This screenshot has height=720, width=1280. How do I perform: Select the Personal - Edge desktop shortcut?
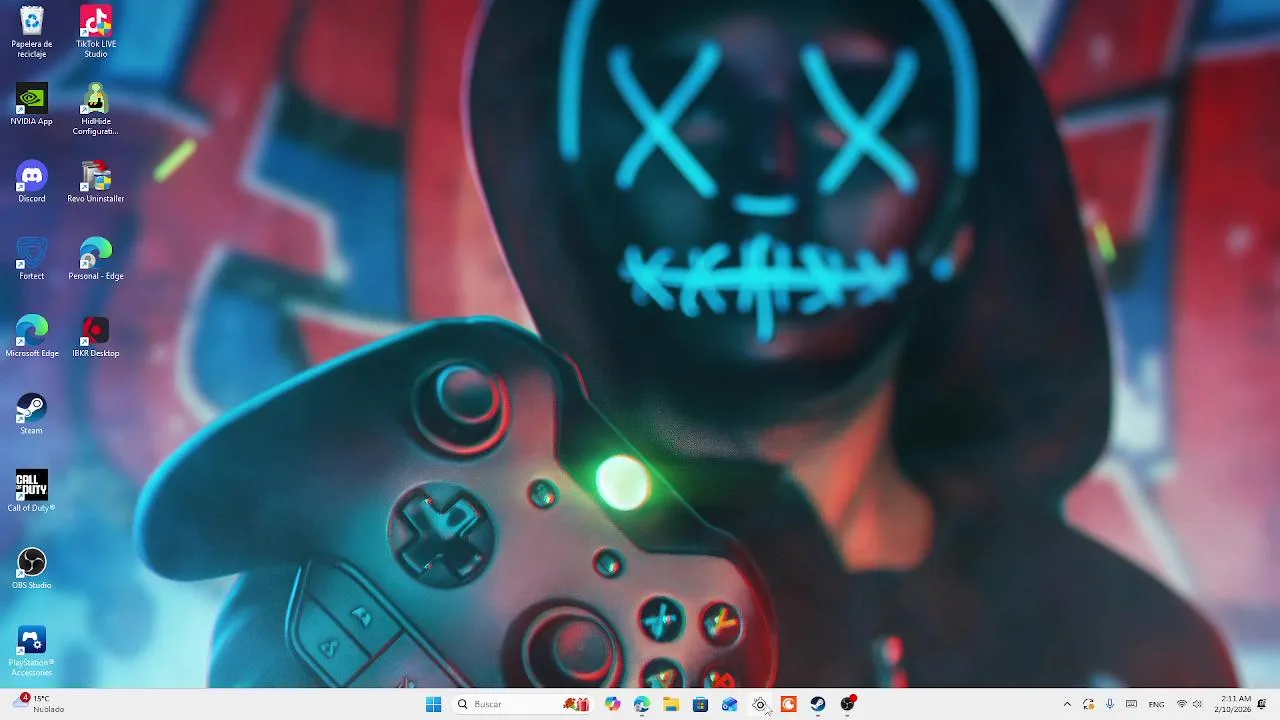click(96, 259)
